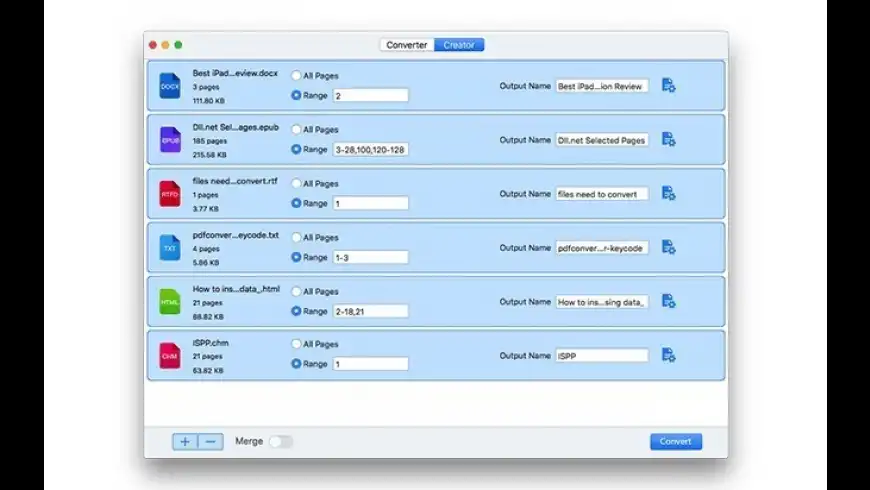Edit output name pdfconver...r-keycode
870x490 pixels.
tap(602, 247)
